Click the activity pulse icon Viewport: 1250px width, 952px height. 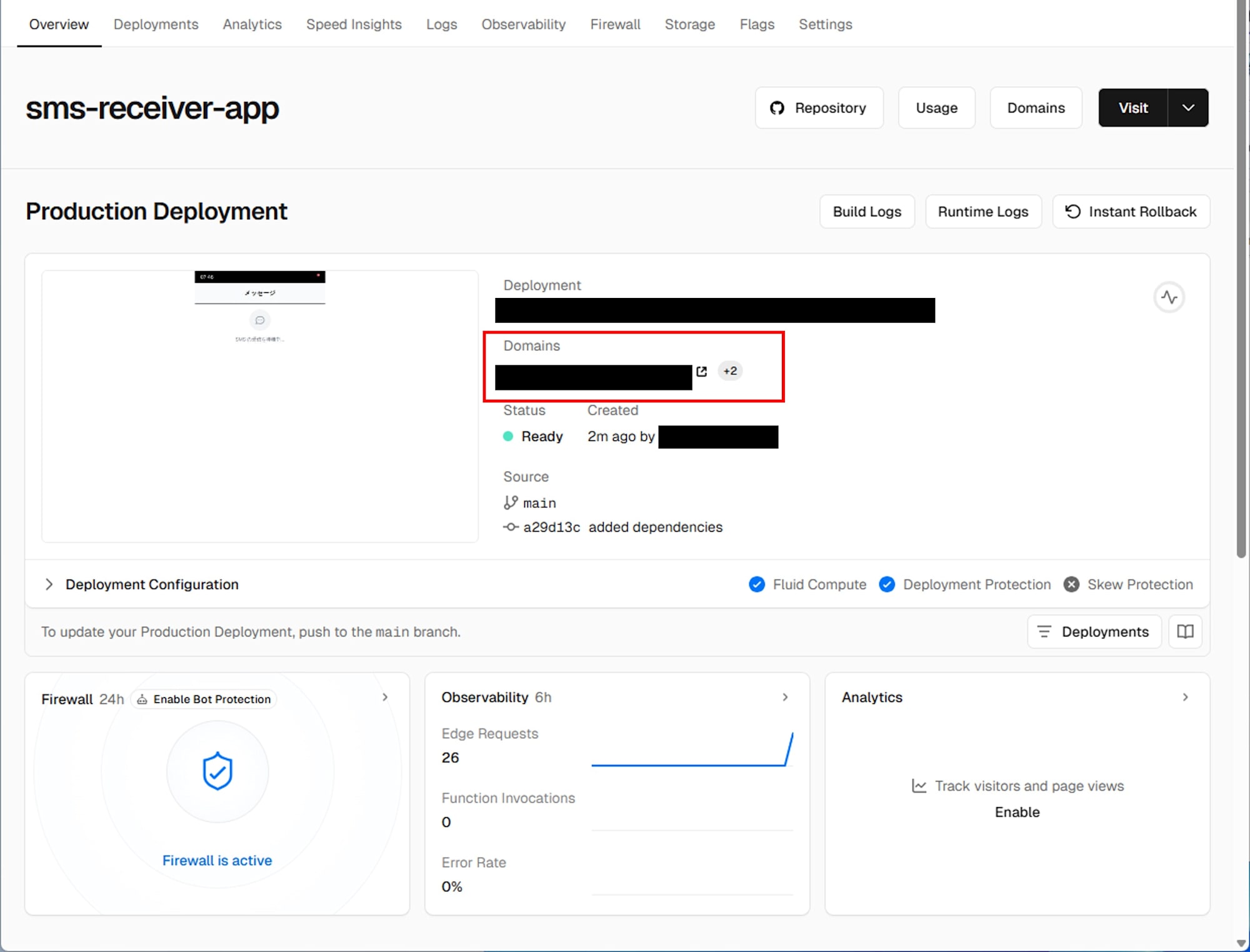[1169, 297]
